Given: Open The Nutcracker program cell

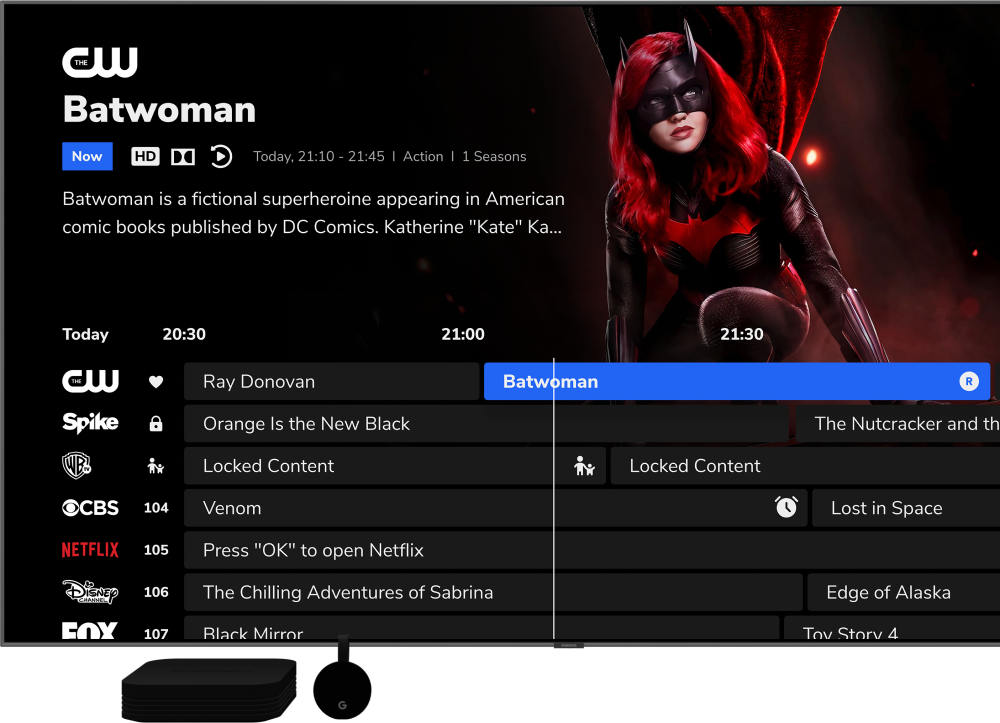Looking at the screenshot, I should (898, 423).
